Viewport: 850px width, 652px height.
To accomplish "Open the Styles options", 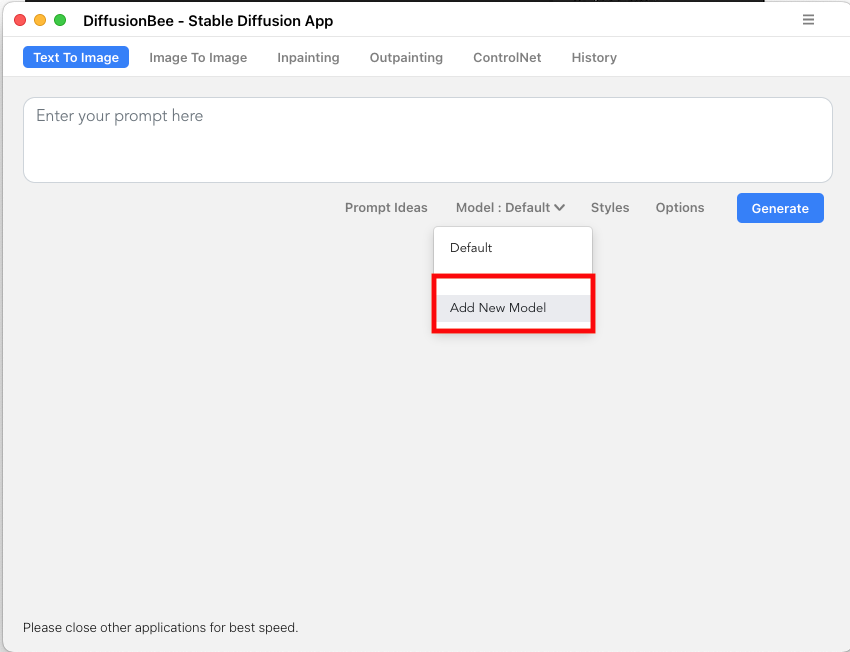I will point(610,208).
